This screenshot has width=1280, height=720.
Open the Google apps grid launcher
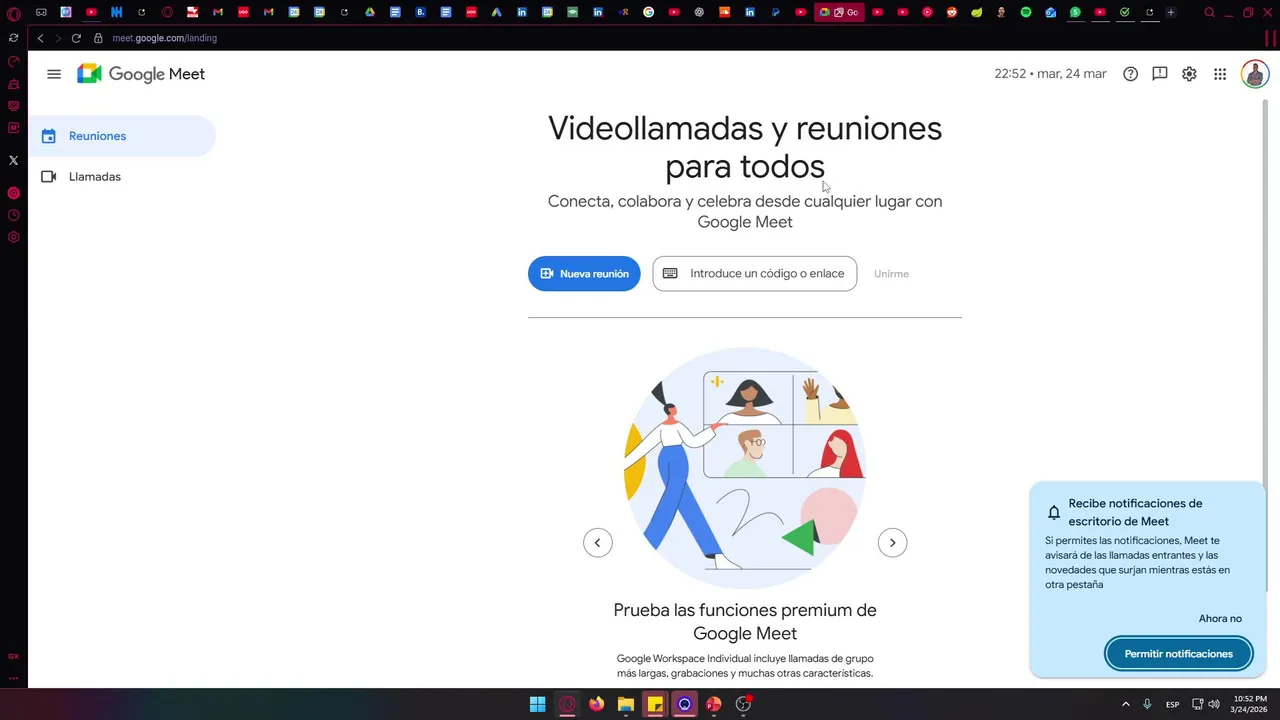[1220, 74]
